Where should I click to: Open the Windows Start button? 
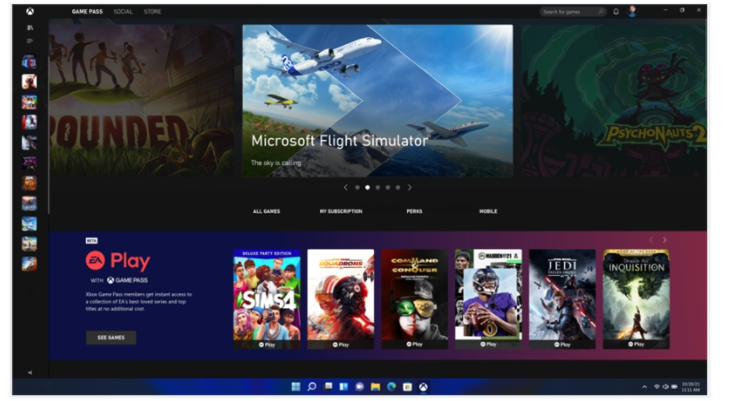(296, 386)
